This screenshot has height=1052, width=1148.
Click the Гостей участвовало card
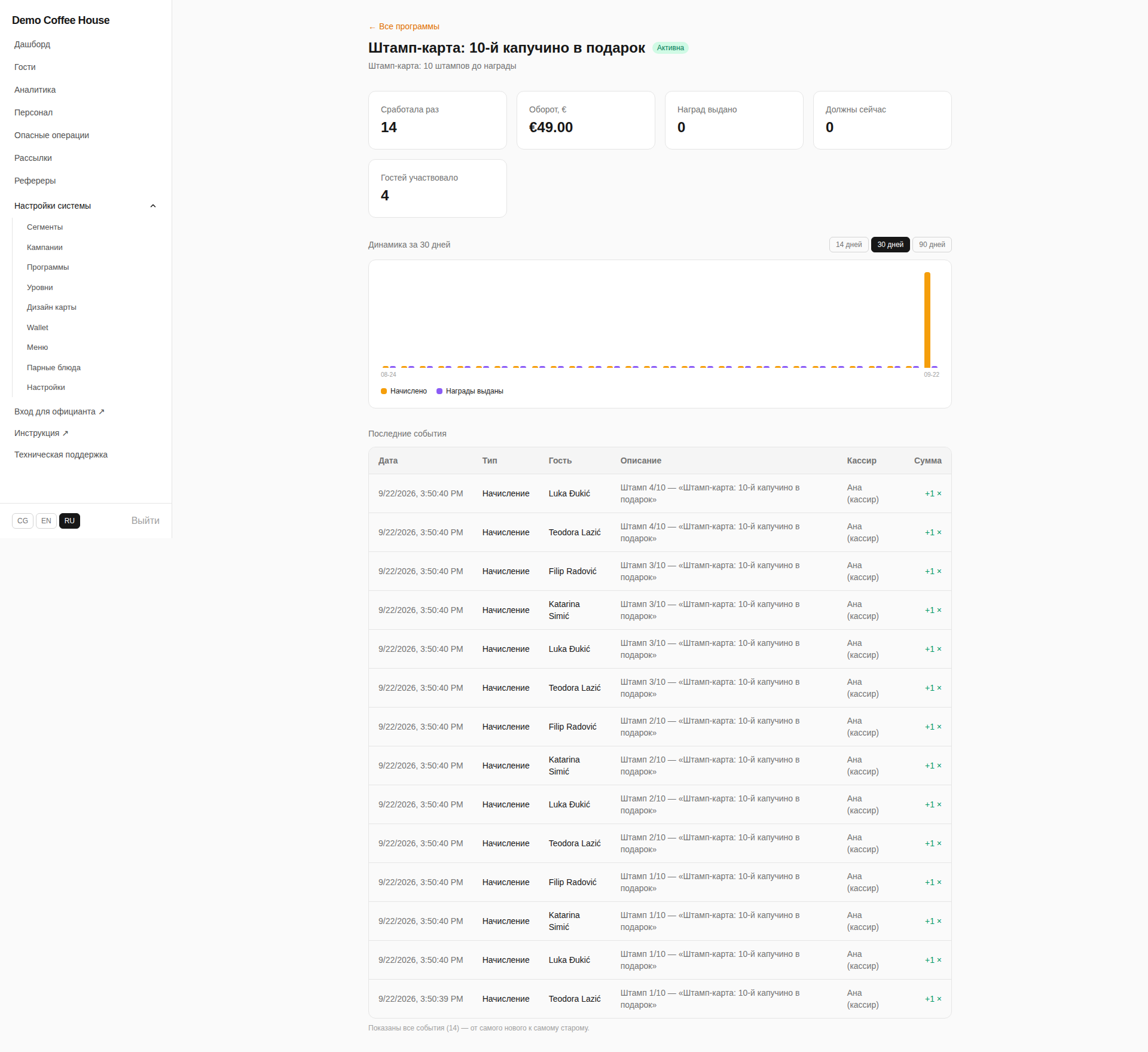(x=438, y=188)
